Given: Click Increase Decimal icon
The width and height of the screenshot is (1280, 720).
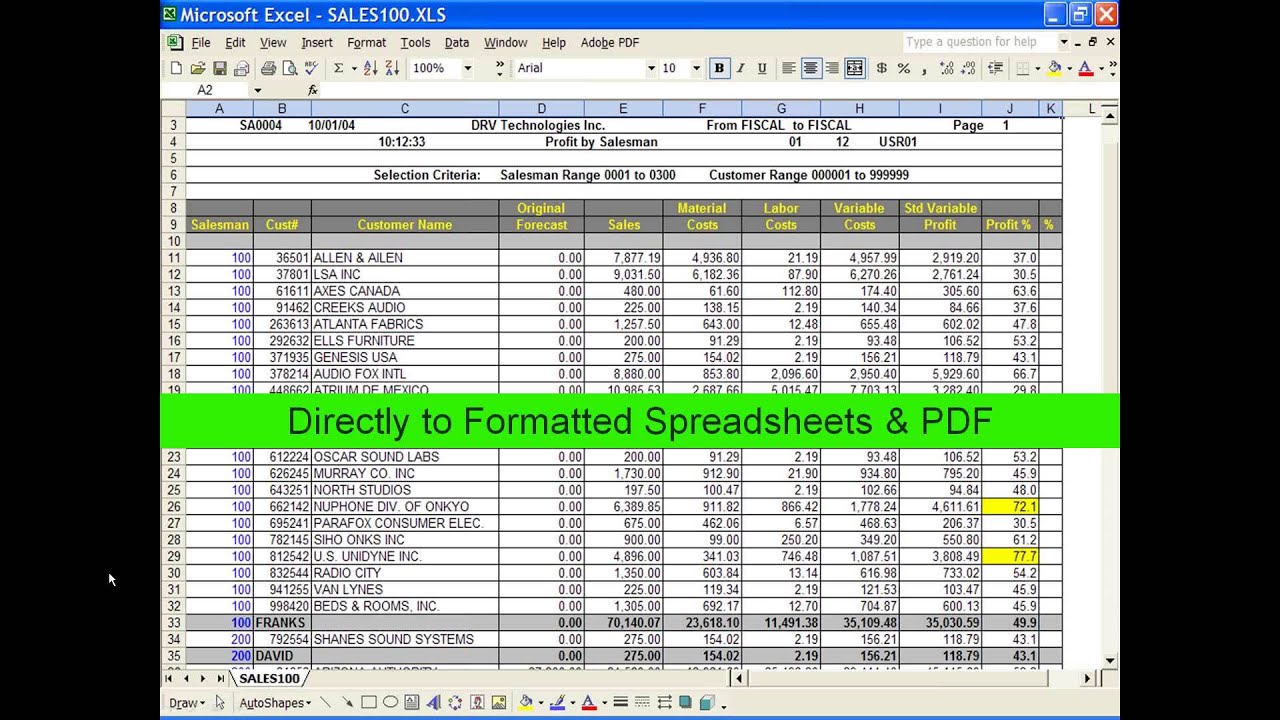Looking at the screenshot, I should coord(947,68).
